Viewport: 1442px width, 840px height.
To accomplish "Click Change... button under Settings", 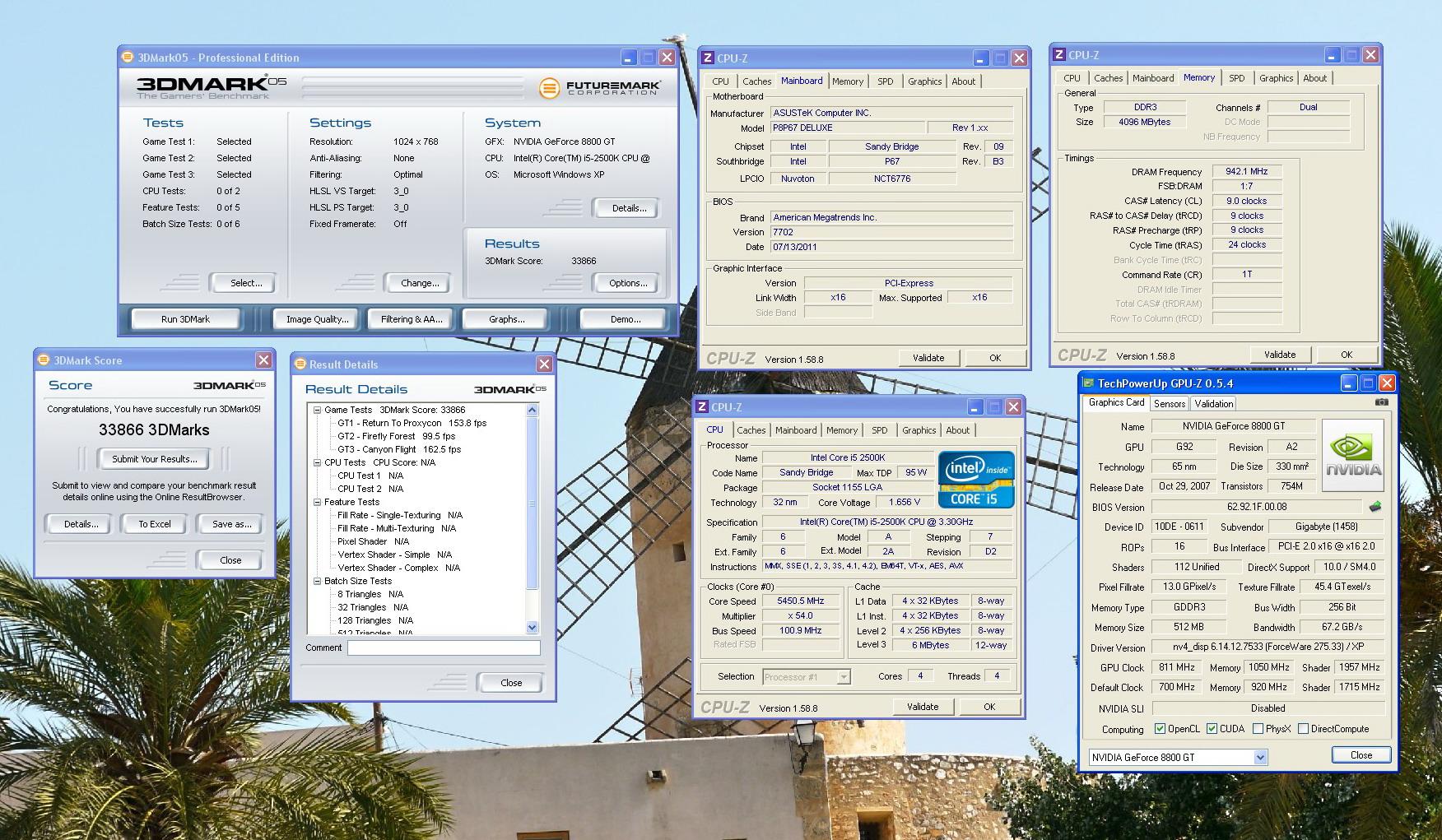I will tap(420, 283).
